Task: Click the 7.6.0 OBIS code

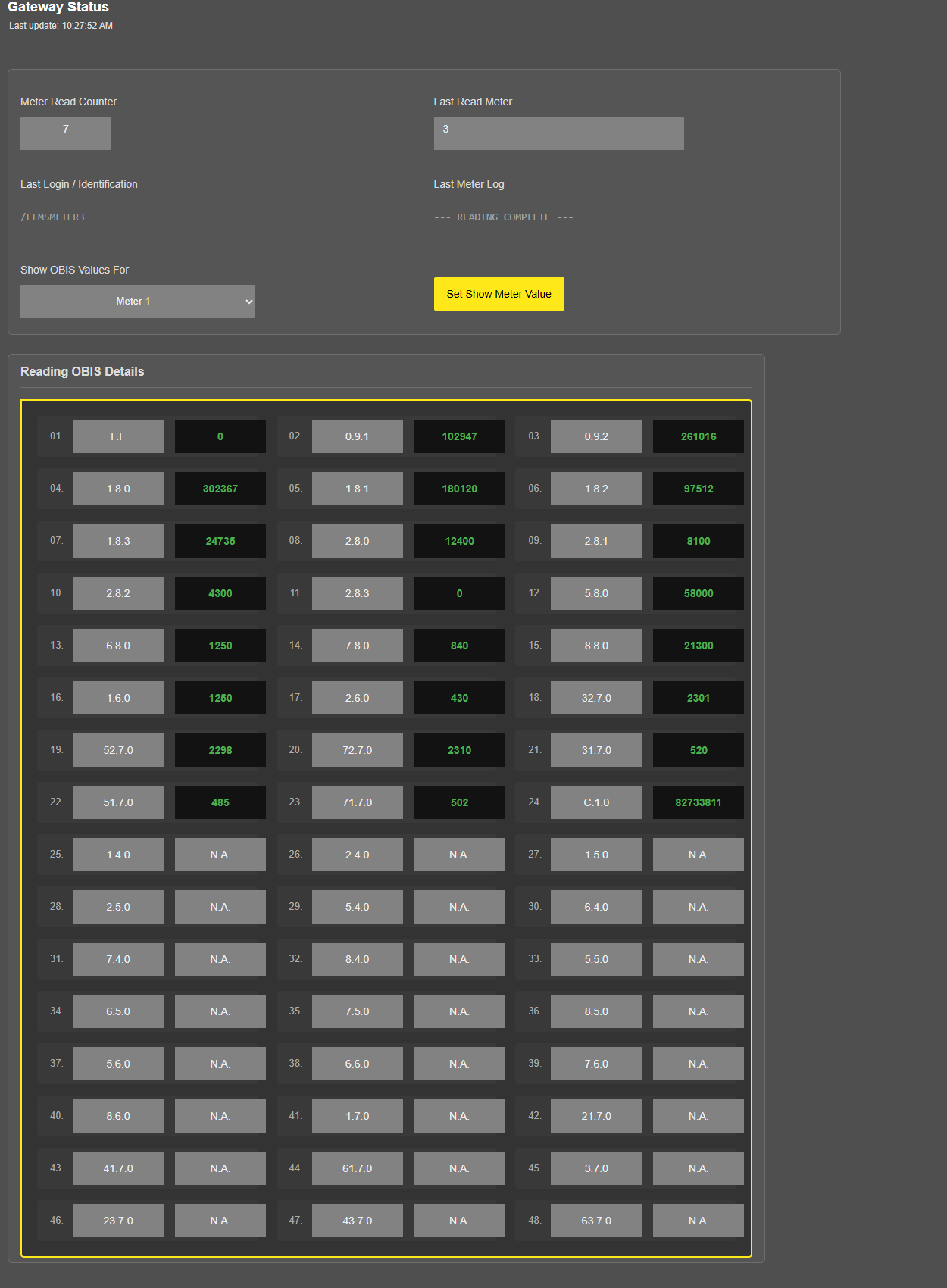Action: (x=596, y=1064)
